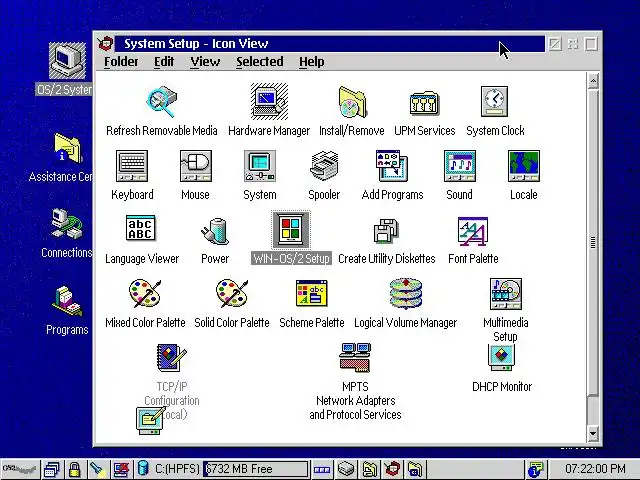
Task: Open Language Viewer
Action: pyautogui.click(x=141, y=228)
